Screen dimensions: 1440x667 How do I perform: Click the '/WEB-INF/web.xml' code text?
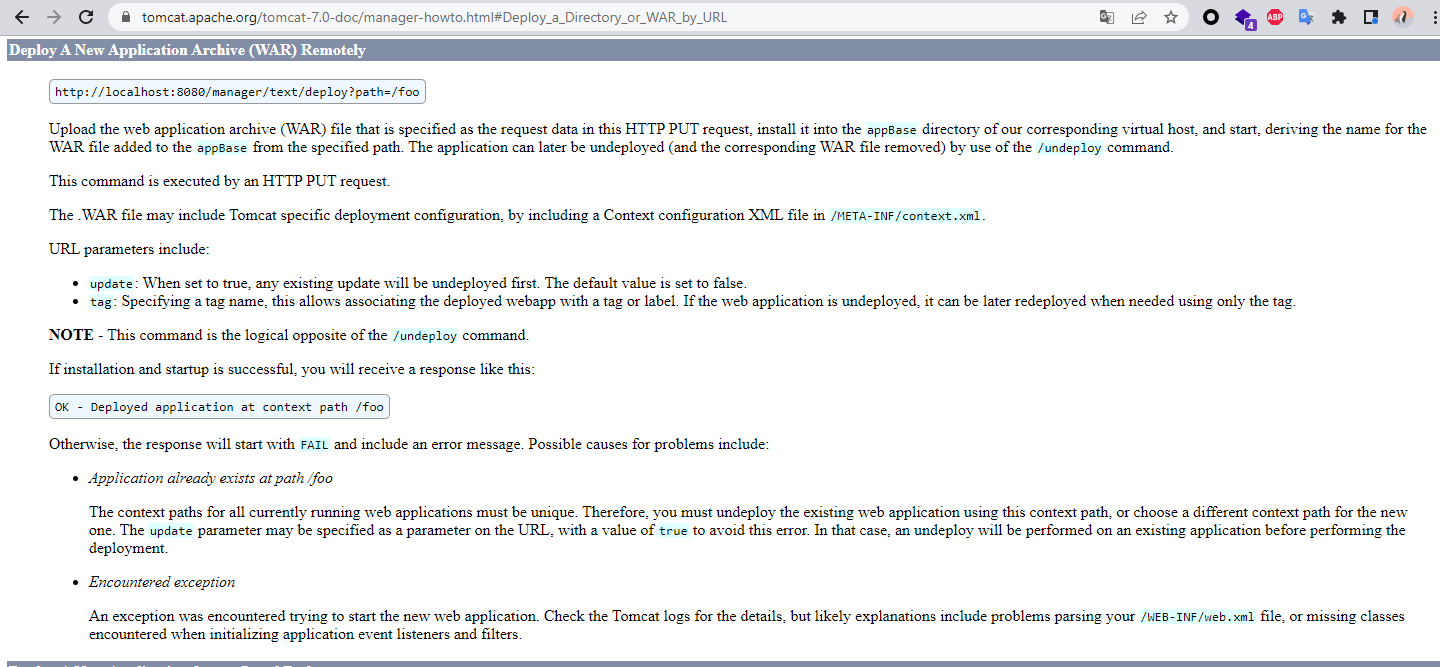(1197, 617)
